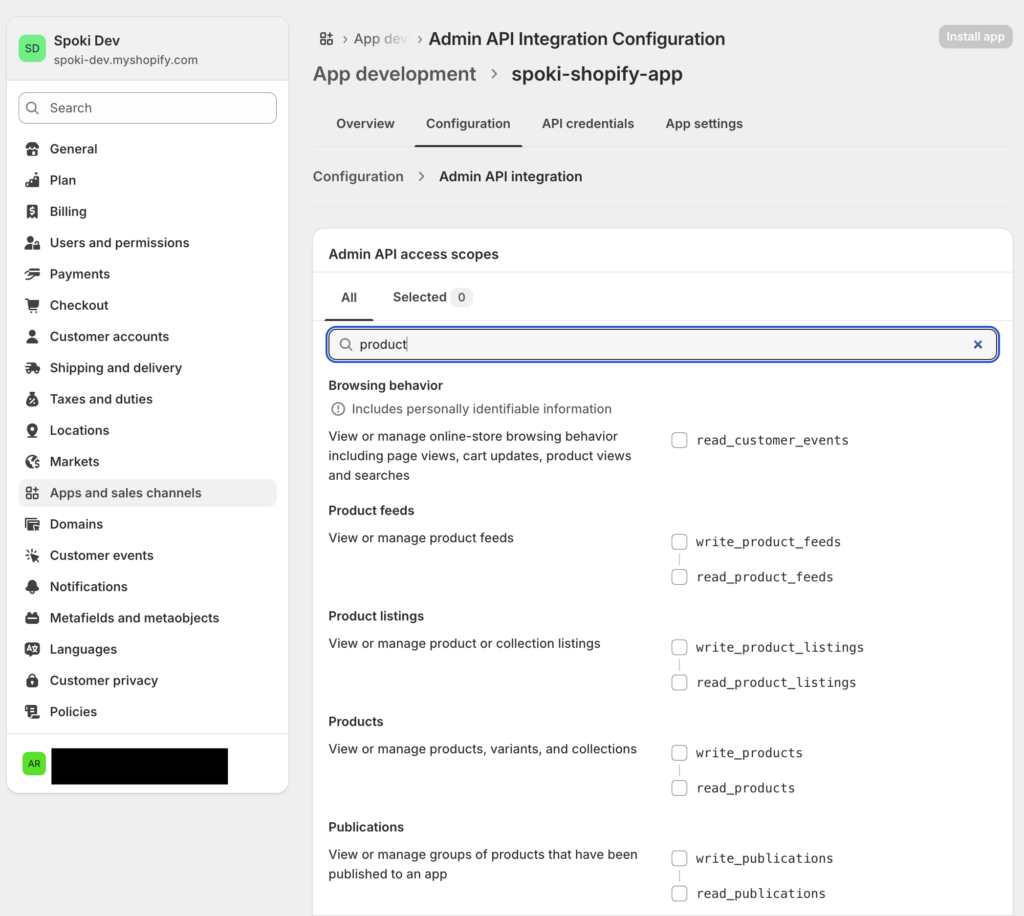Enable the write_products scope checkbox

(x=679, y=753)
